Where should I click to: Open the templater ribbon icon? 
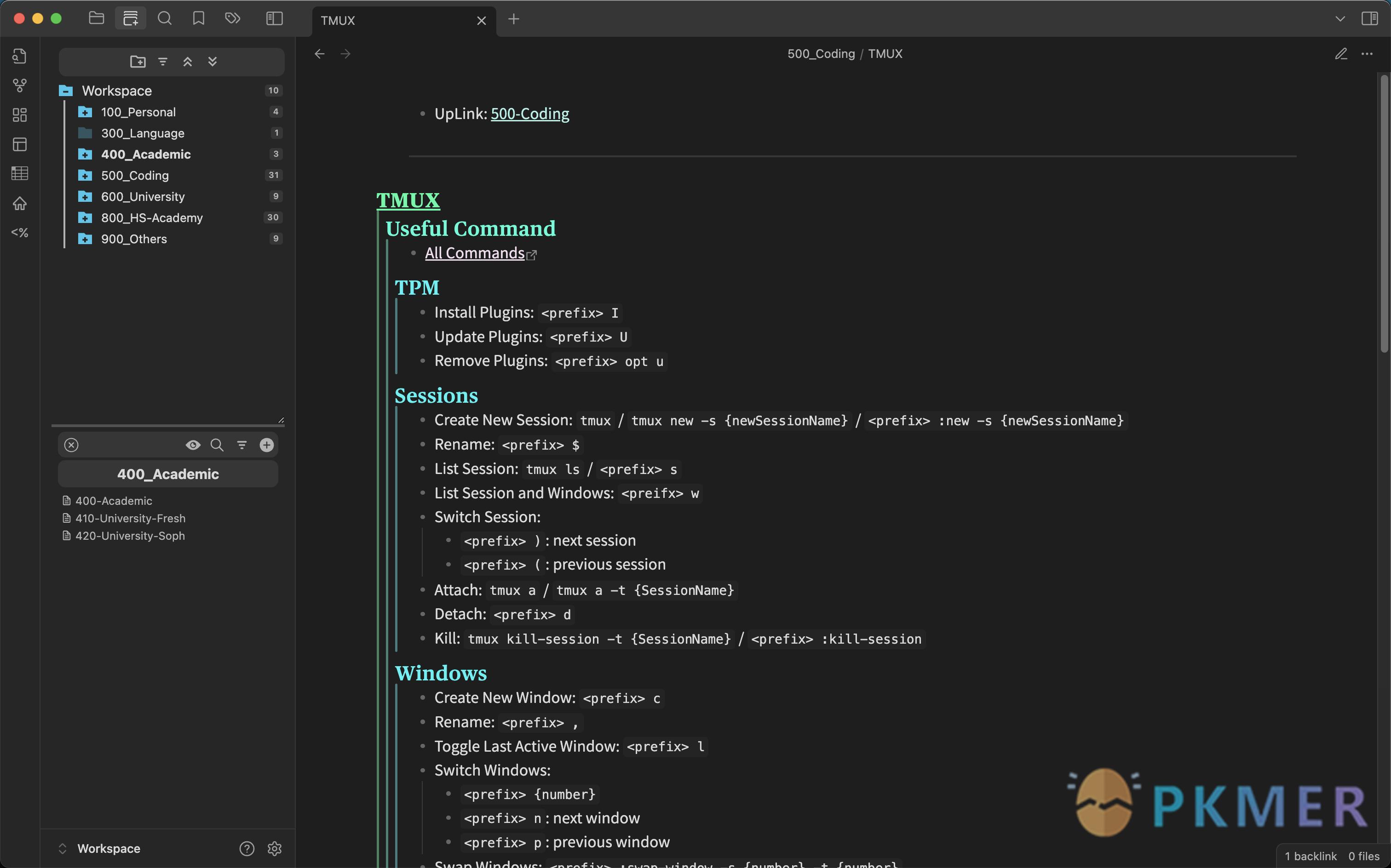[19, 233]
